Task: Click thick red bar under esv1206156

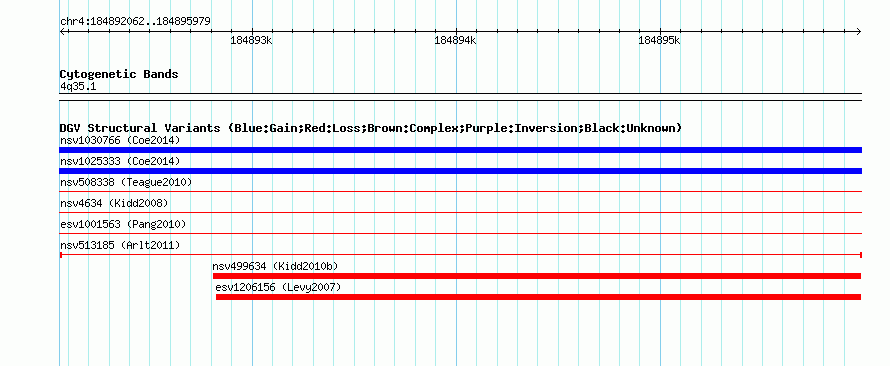Action: pos(539,297)
